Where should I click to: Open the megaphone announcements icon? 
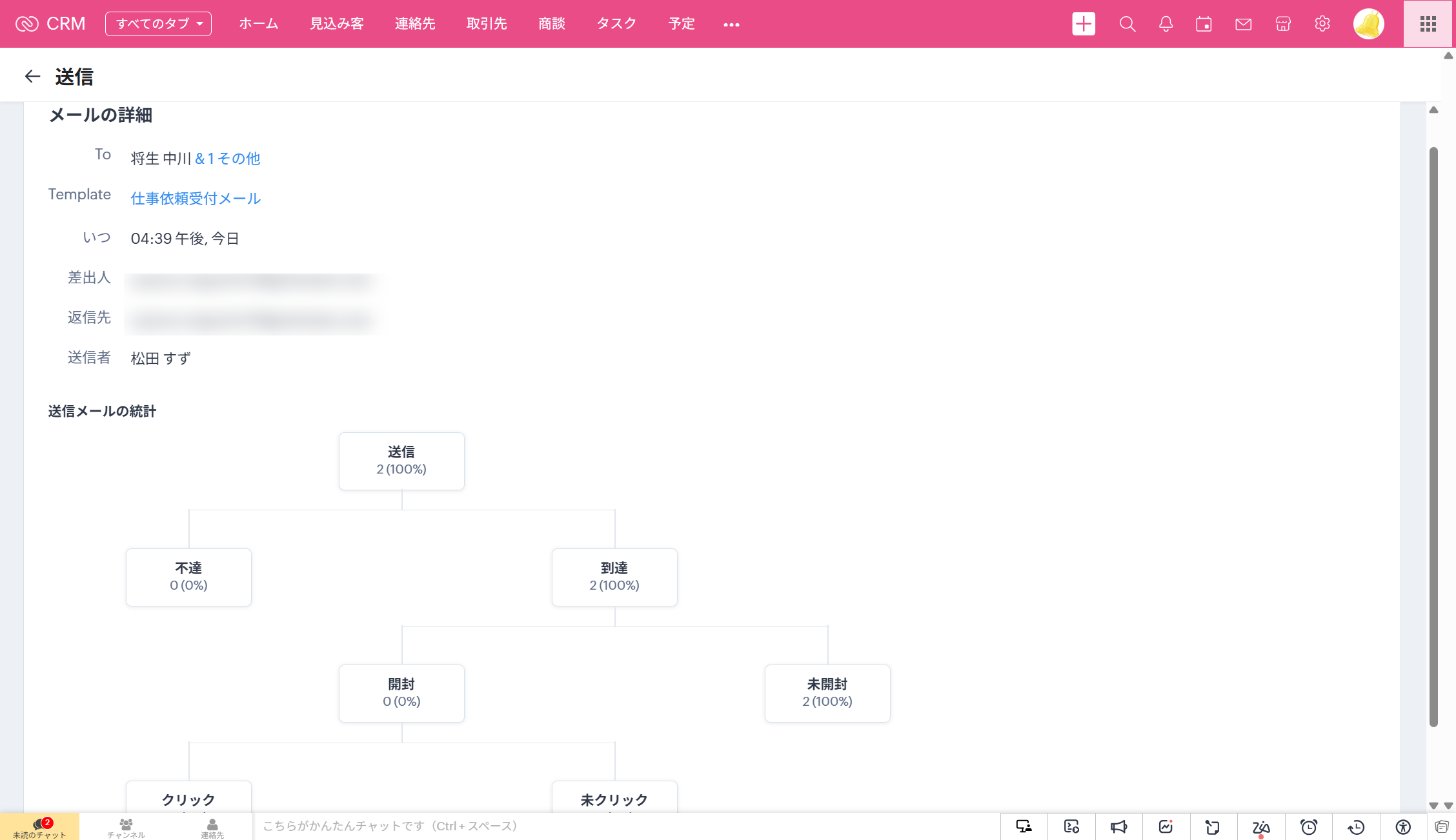1118,826
